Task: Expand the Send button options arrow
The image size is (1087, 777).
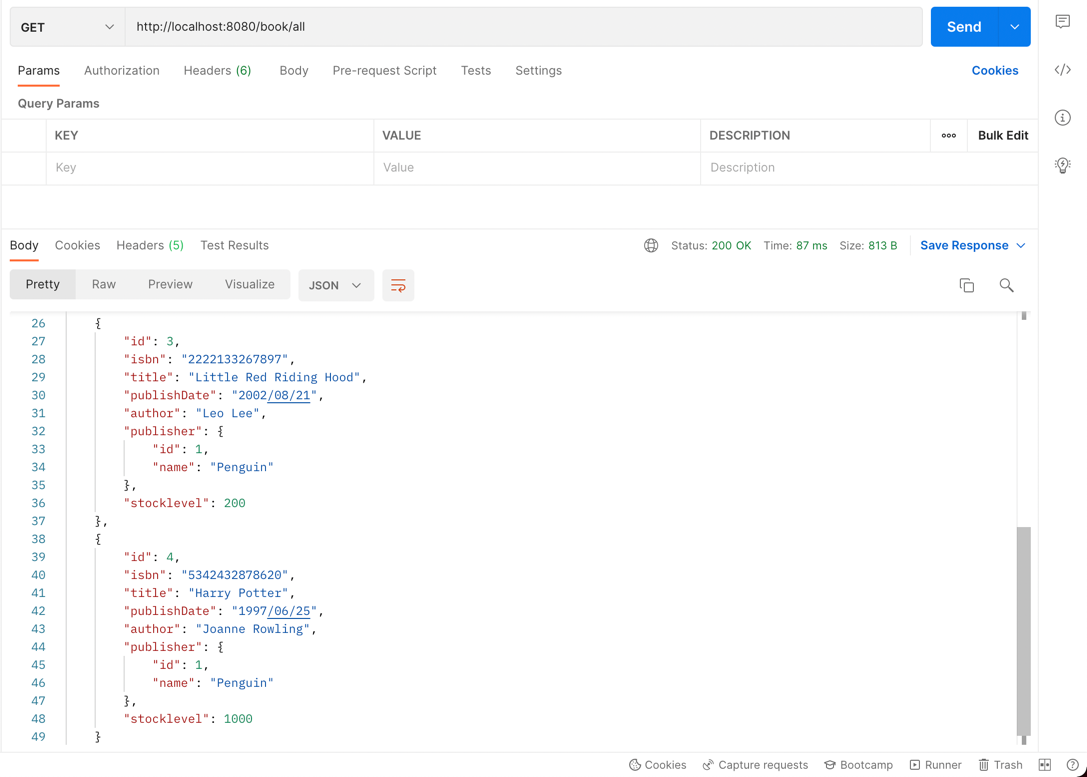Action: tap(1014, 27)
